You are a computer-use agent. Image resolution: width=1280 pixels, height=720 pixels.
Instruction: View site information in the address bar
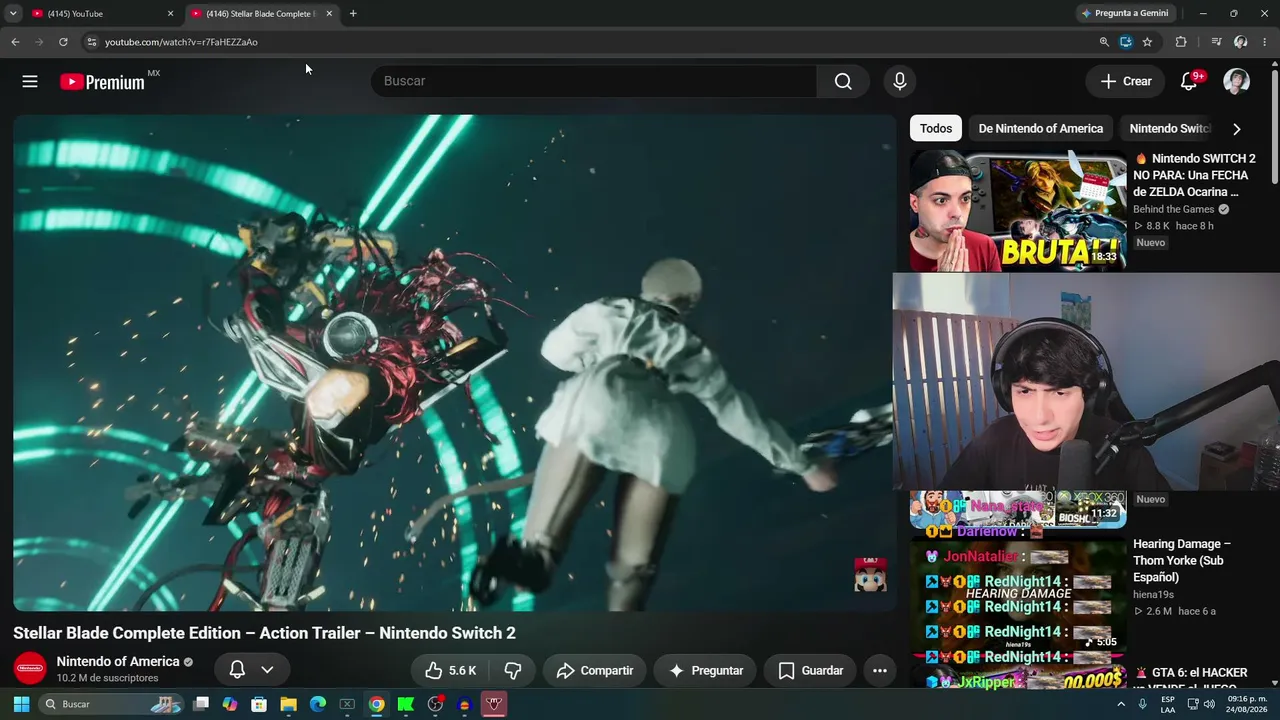point(91,42)
